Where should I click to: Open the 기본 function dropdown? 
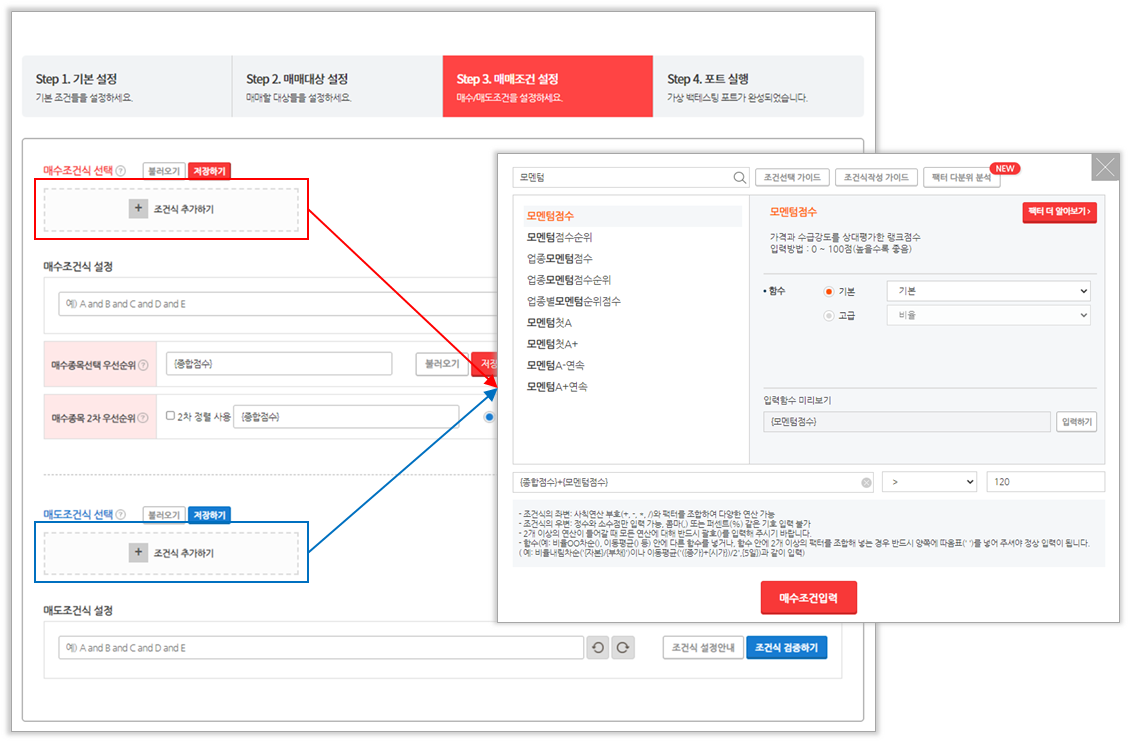point(988,291)
